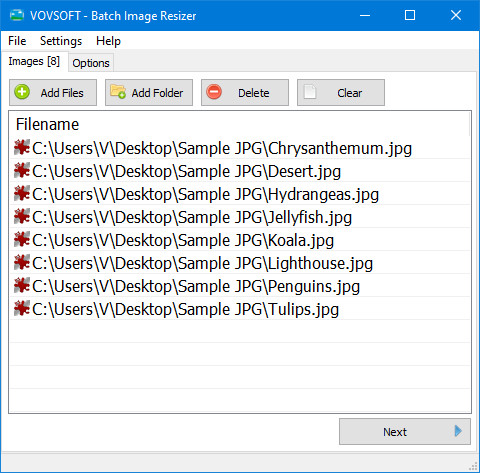Switch to the Images [8] tab
Screen dimensions: 480x473
[34, 61]
